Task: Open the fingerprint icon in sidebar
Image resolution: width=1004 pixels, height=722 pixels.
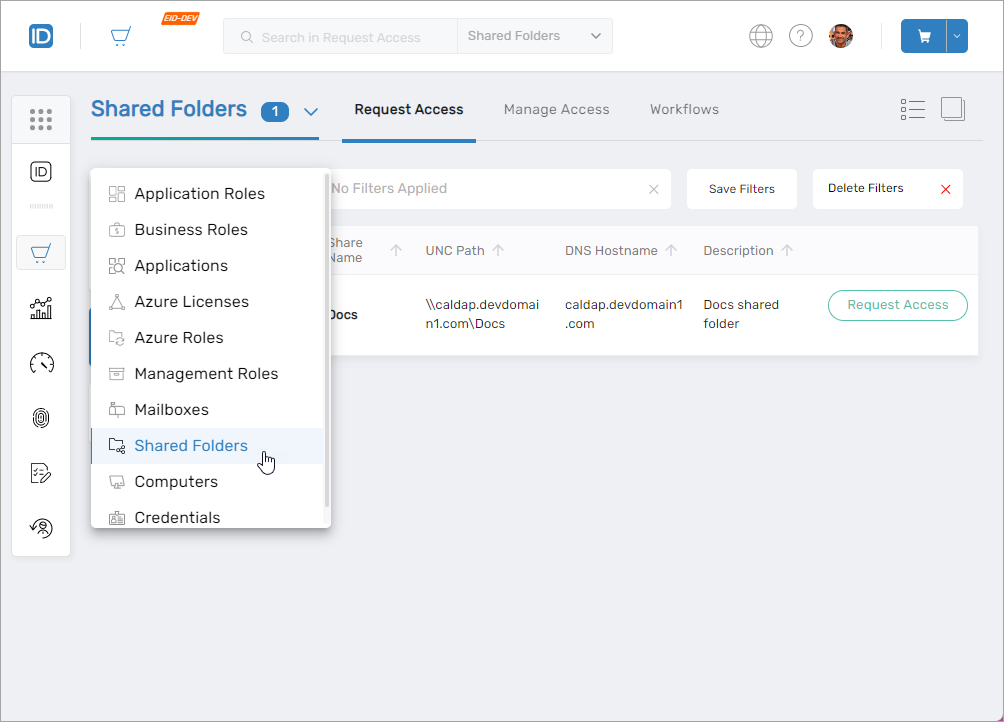Action: (41, 418)
